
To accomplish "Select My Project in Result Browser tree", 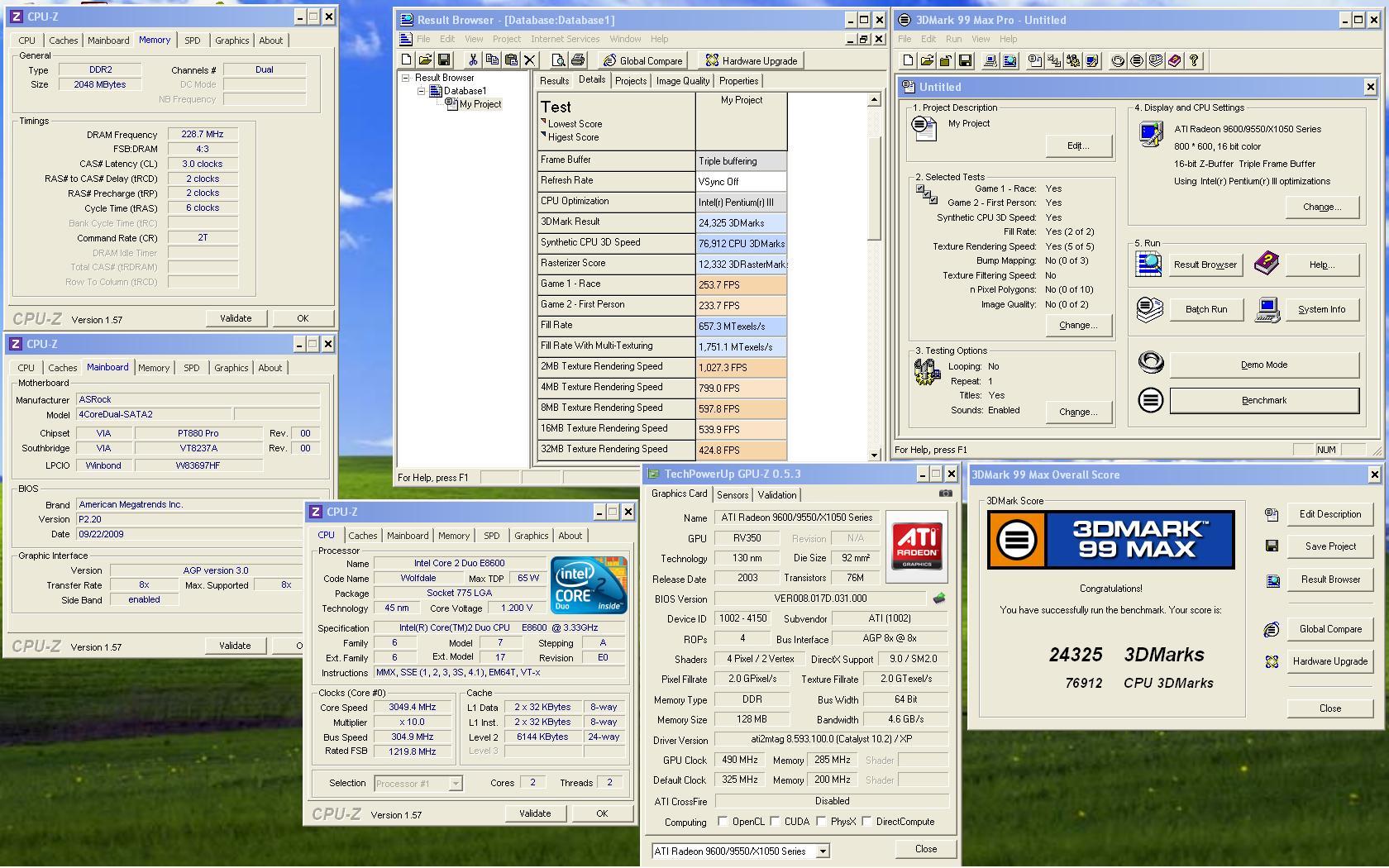I will coord(480,104).
